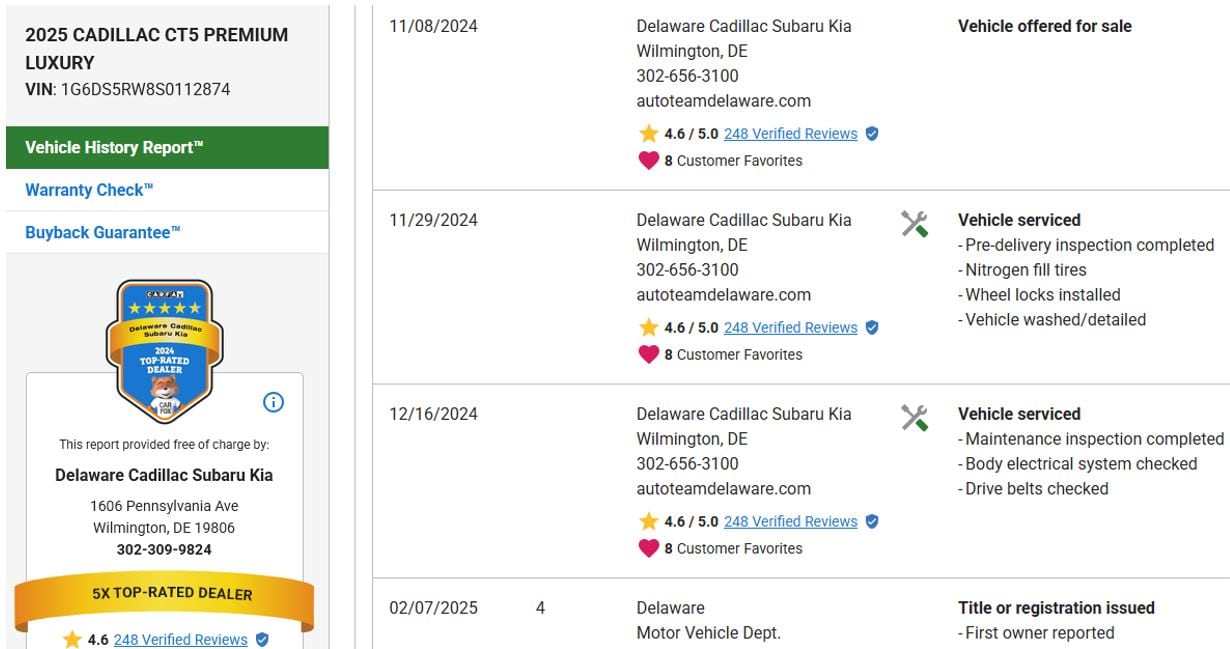Viewport: 1230px width, 649px height.
Task: Open 248 Verified Reviews link in 11/08/2024 entry
Action: 790,134
